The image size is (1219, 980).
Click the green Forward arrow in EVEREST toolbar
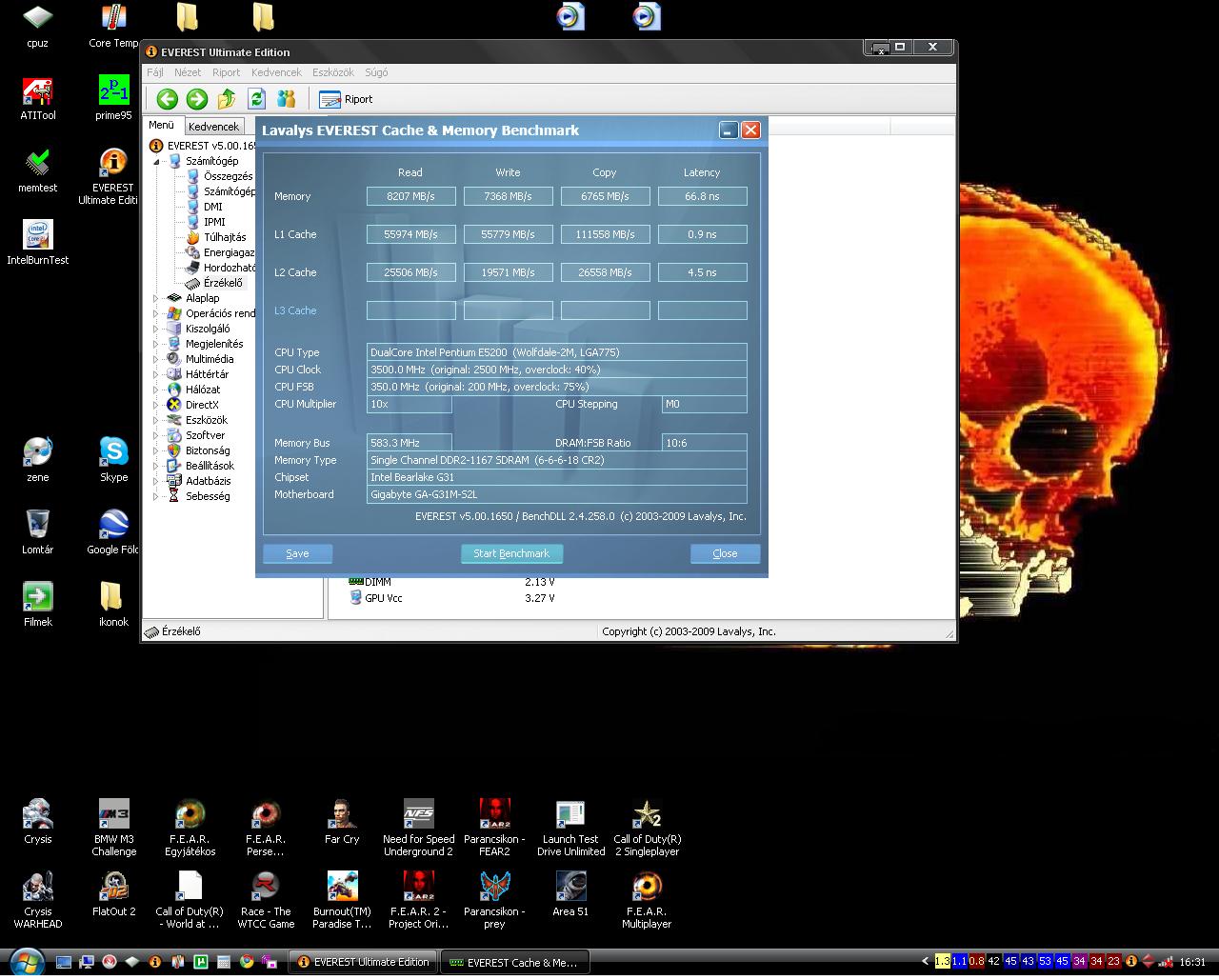click(197, 99)
